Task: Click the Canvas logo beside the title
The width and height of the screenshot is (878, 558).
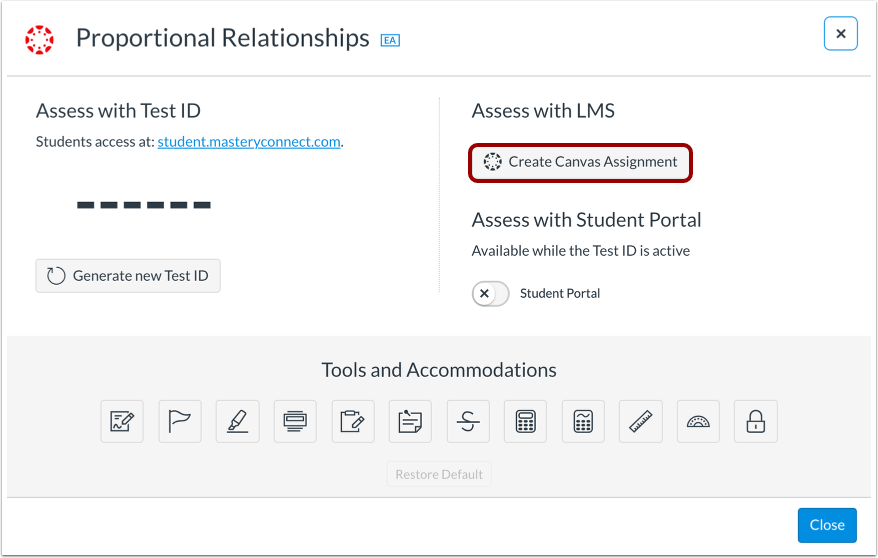Action: pyautogui.click(x=39, y=40)
